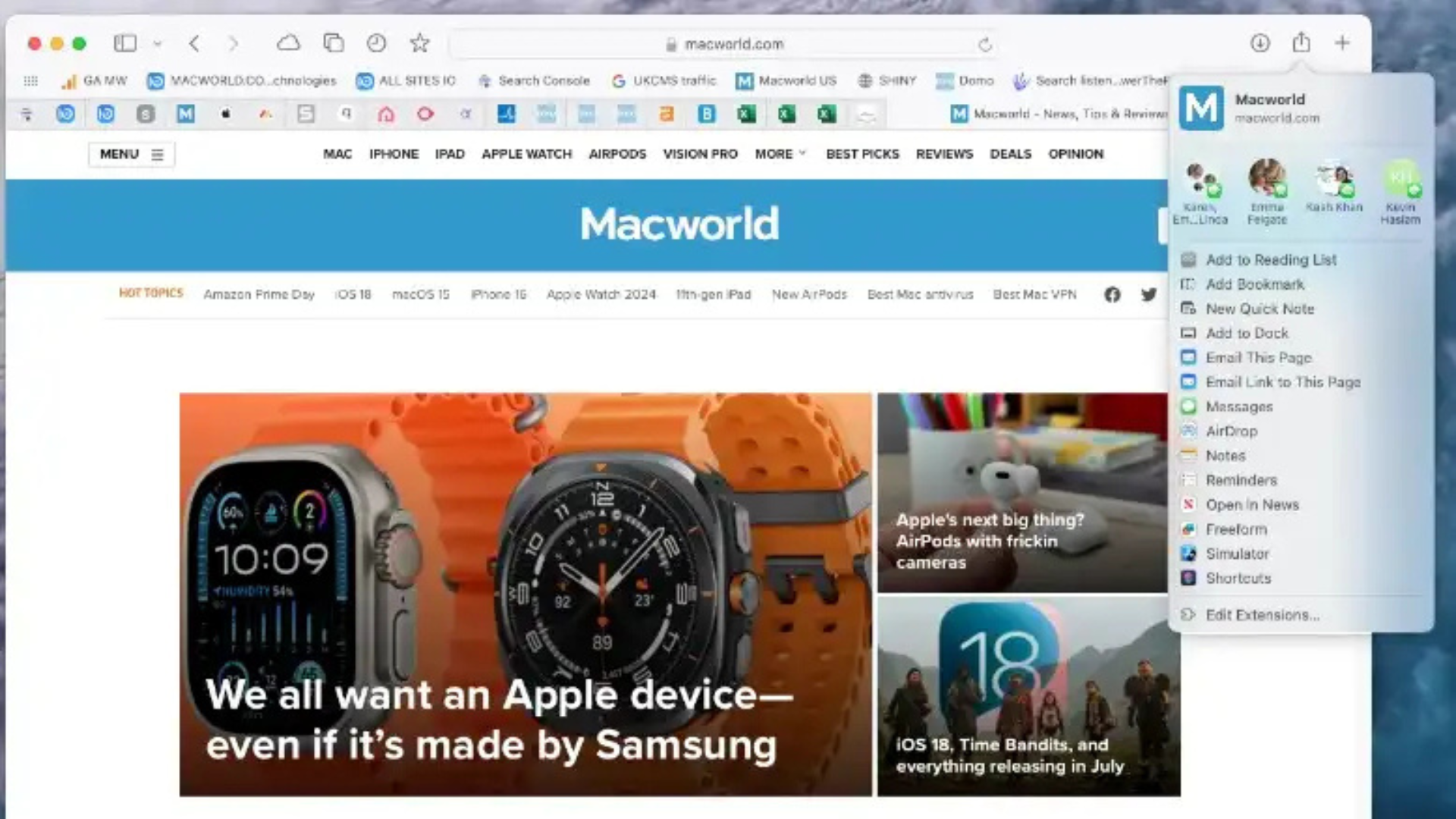Choose Notes in the share menu

point(1225,455)
